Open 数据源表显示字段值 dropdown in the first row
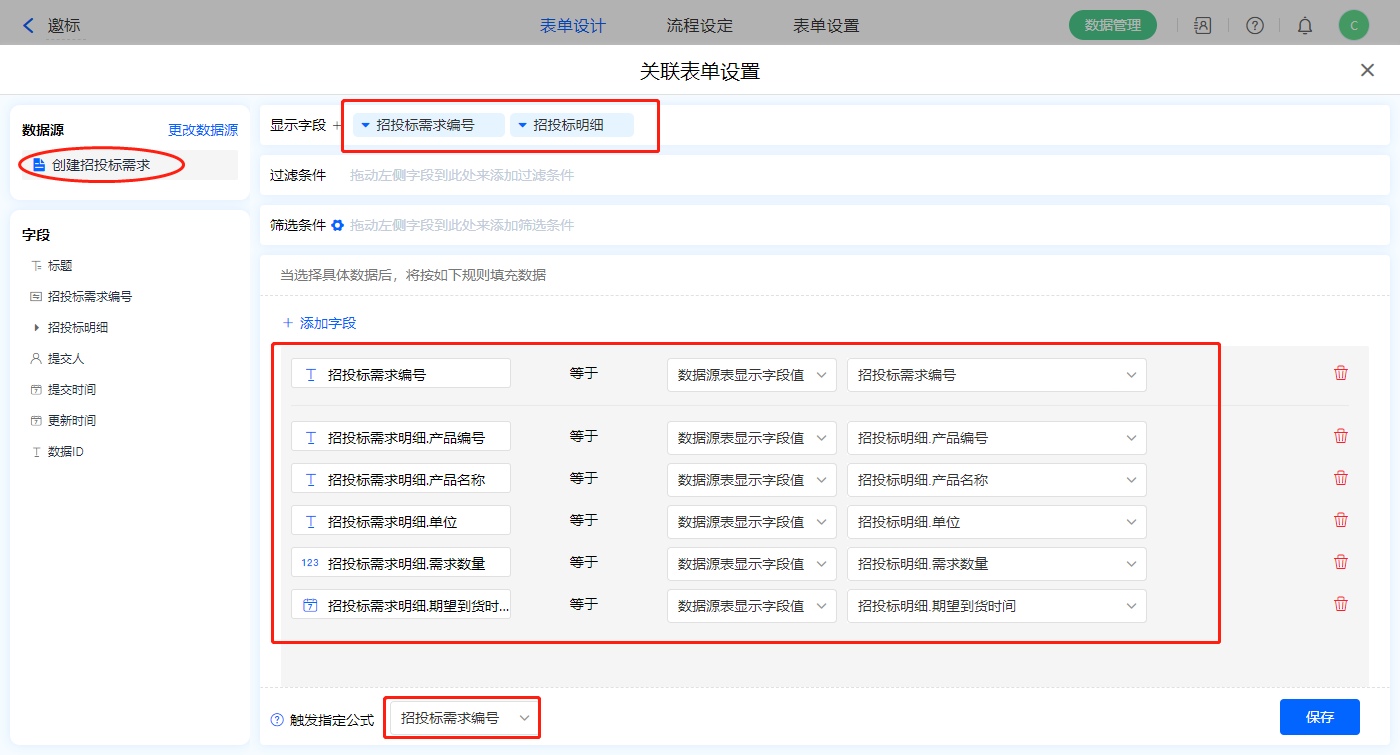1400x755 pixels. [751, 375]
